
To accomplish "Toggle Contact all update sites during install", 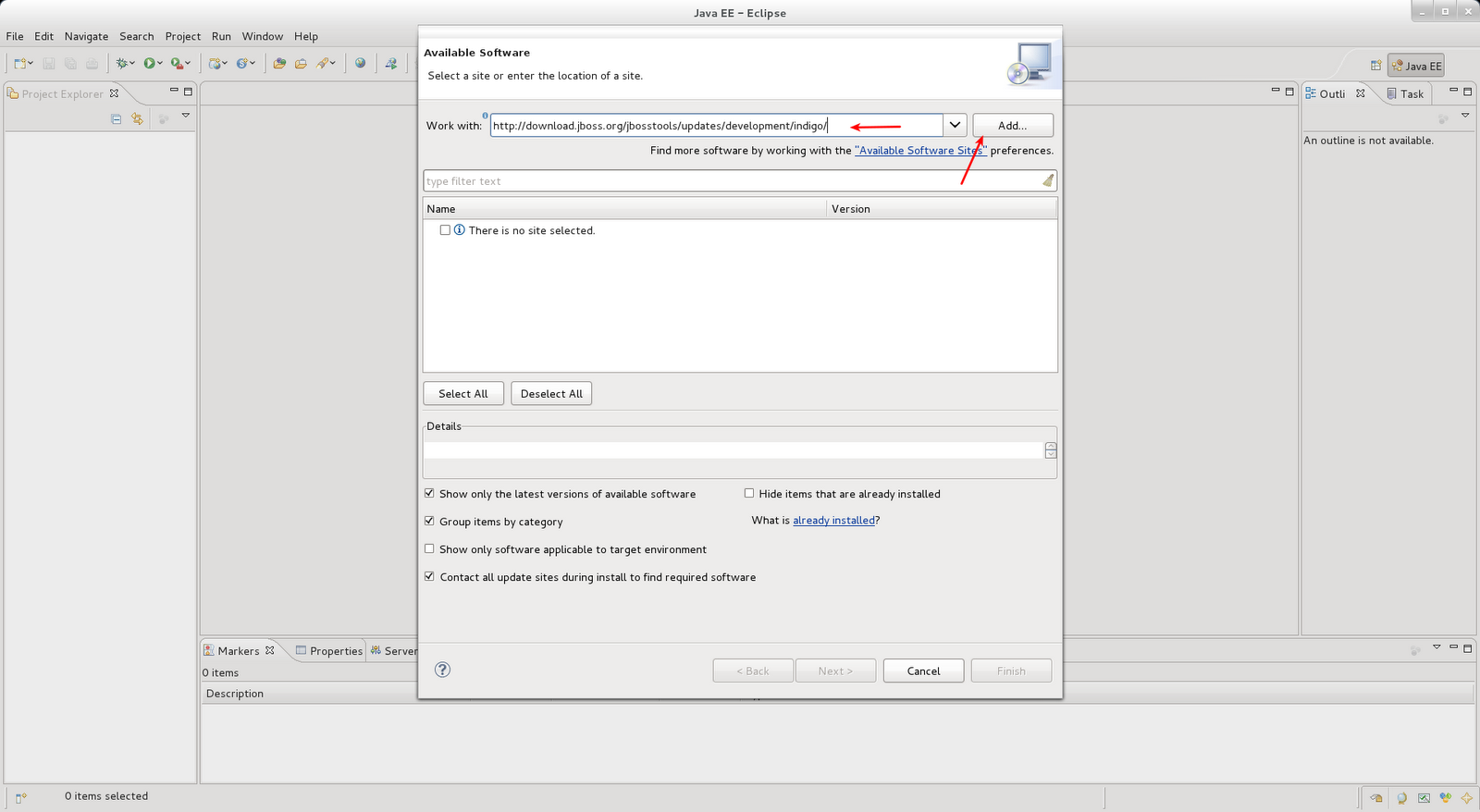I will point(429,577).
